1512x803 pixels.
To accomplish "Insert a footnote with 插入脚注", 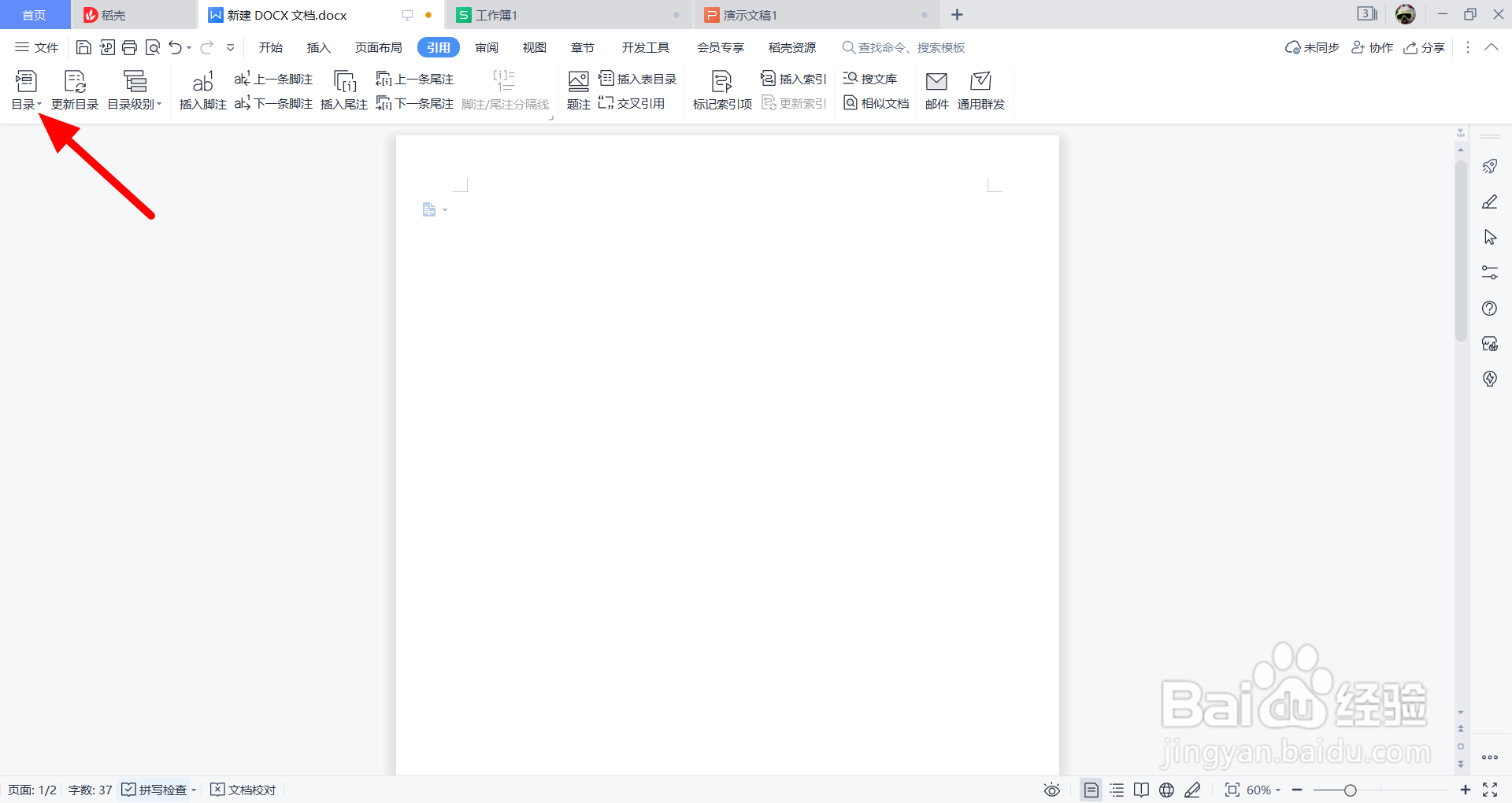I will [202, 91].
